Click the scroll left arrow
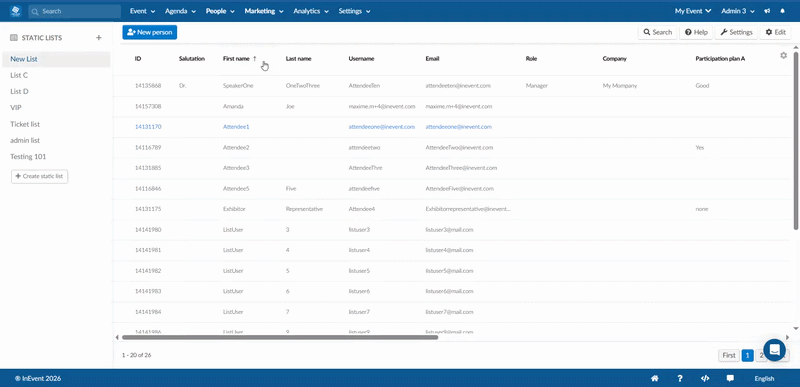This screenshot has height=387, width=800. tap(117, 337)
